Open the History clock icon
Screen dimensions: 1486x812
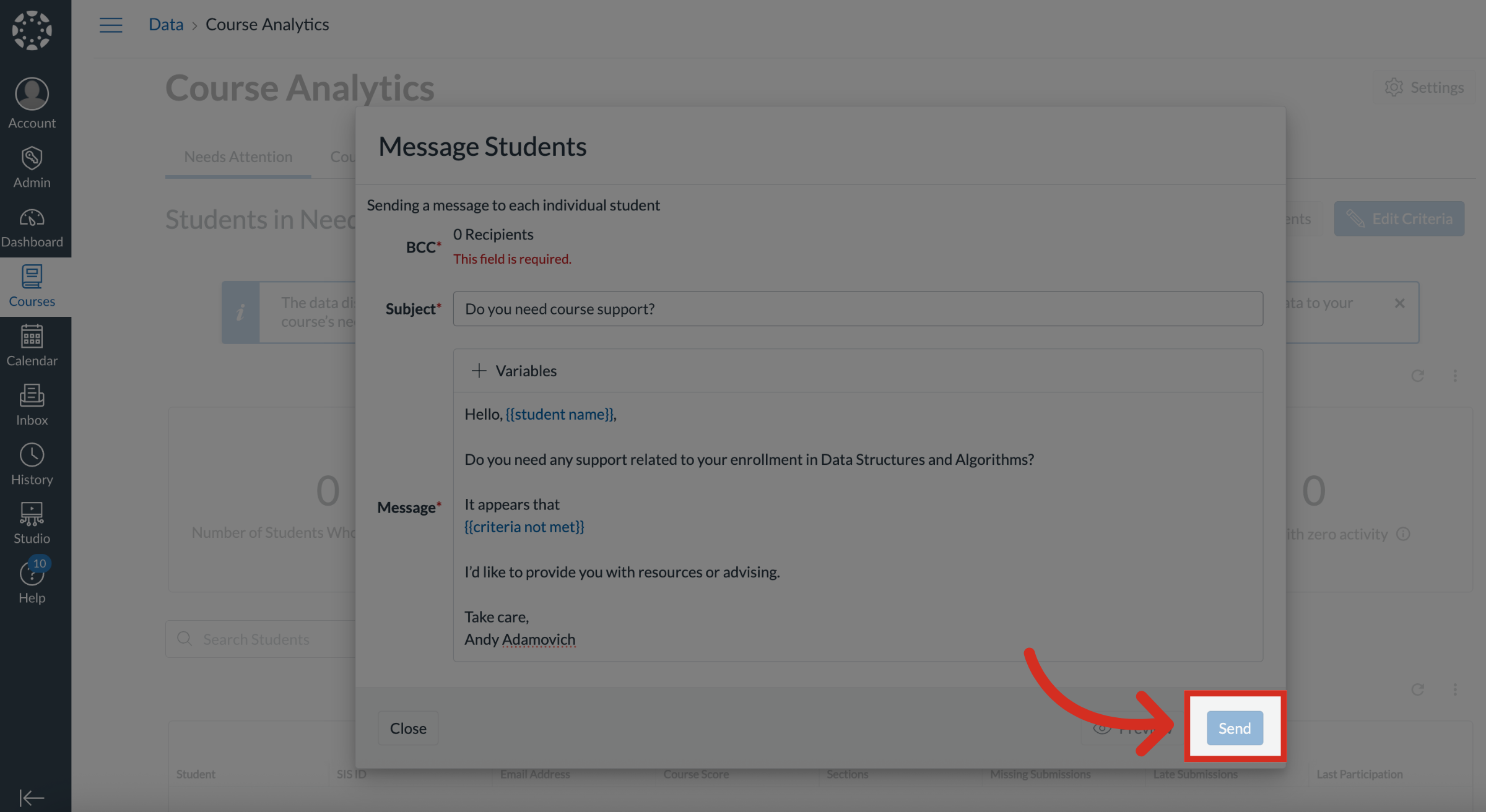(x=32, y=464)
